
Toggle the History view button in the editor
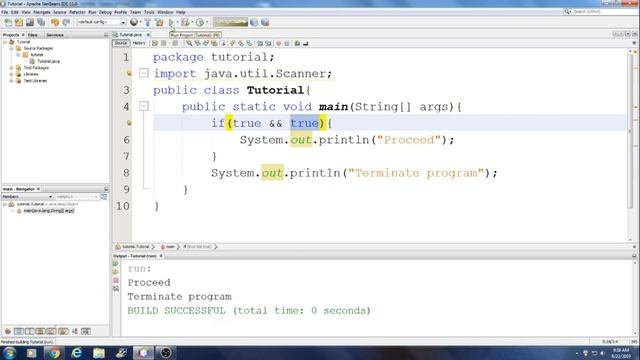[x=139, y=43]
